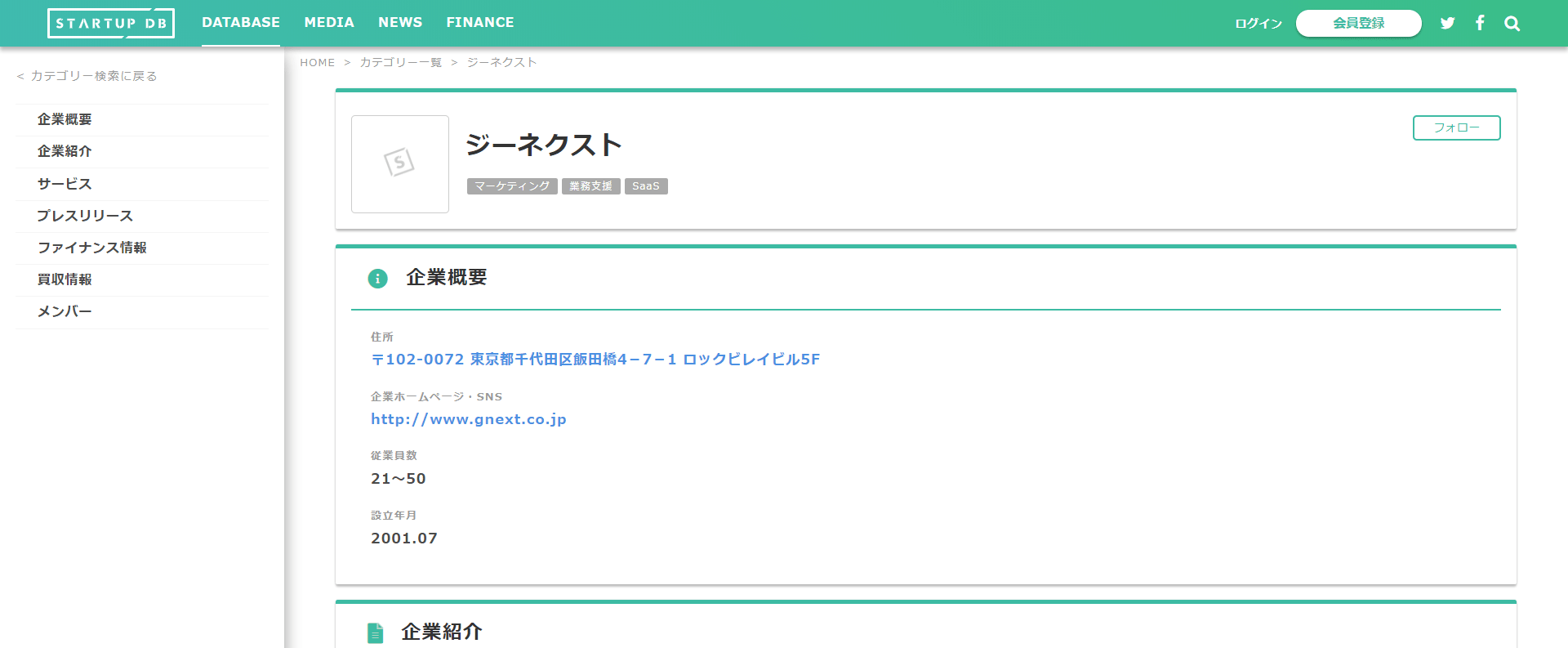Image resolution: width=1568 pixels, height=648 pixels.
Task: Open the Facebook icon link
Action: [x=1480, y=23]
